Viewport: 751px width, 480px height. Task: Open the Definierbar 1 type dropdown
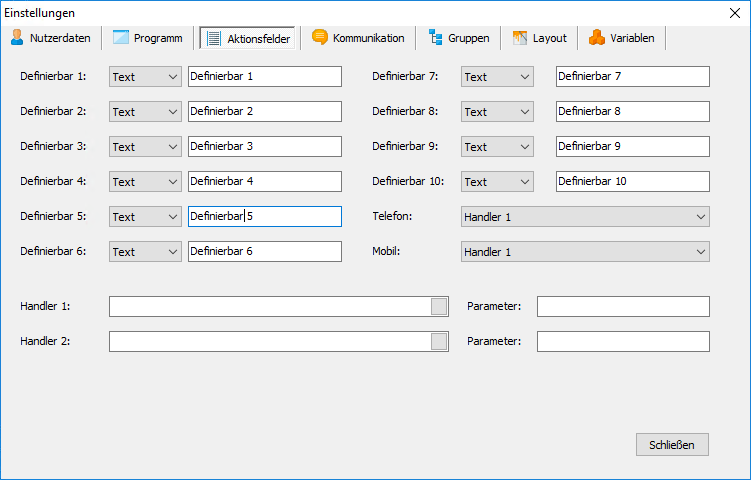coord(145,77)
